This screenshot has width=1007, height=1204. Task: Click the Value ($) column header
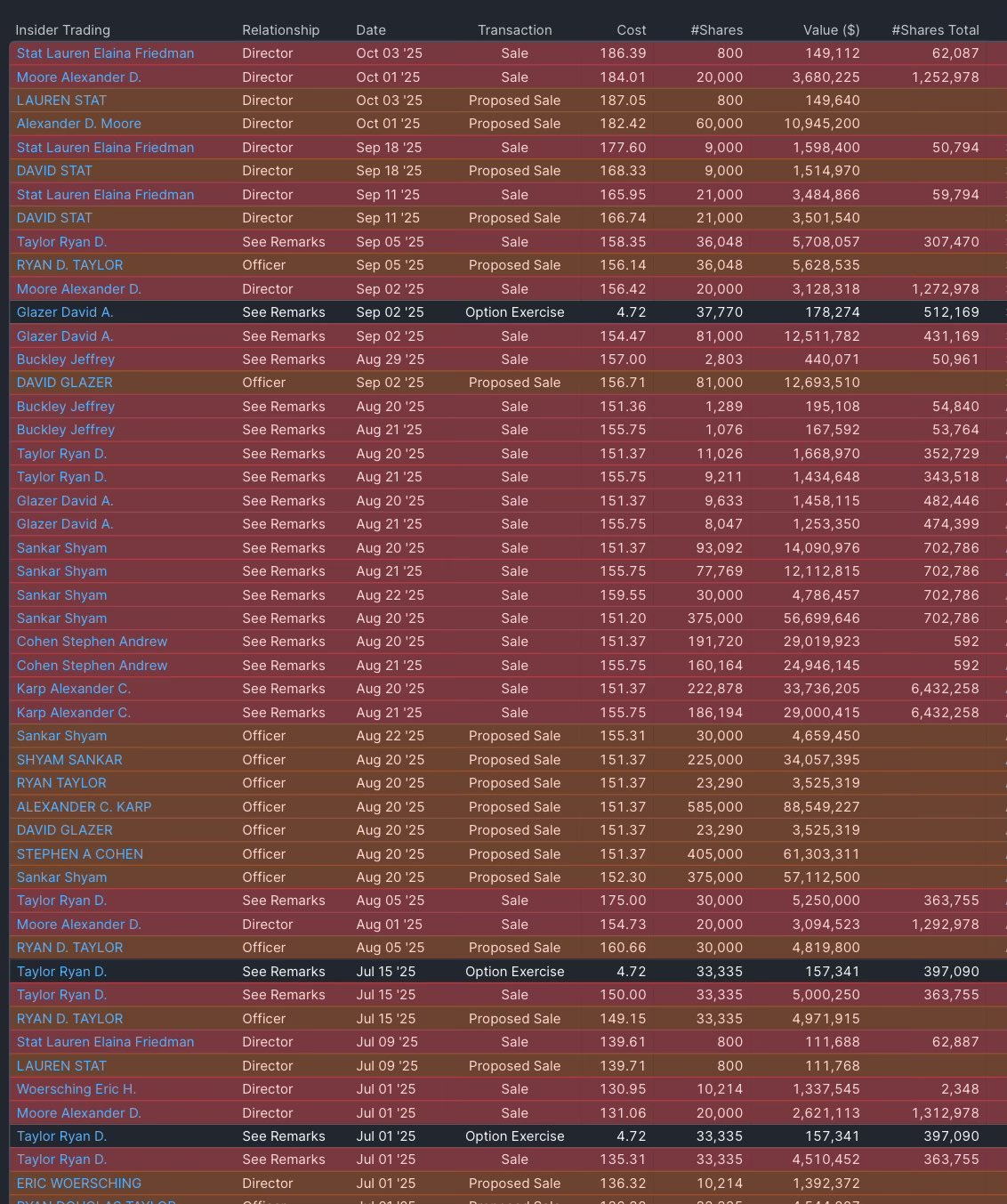tap(832, 30)
